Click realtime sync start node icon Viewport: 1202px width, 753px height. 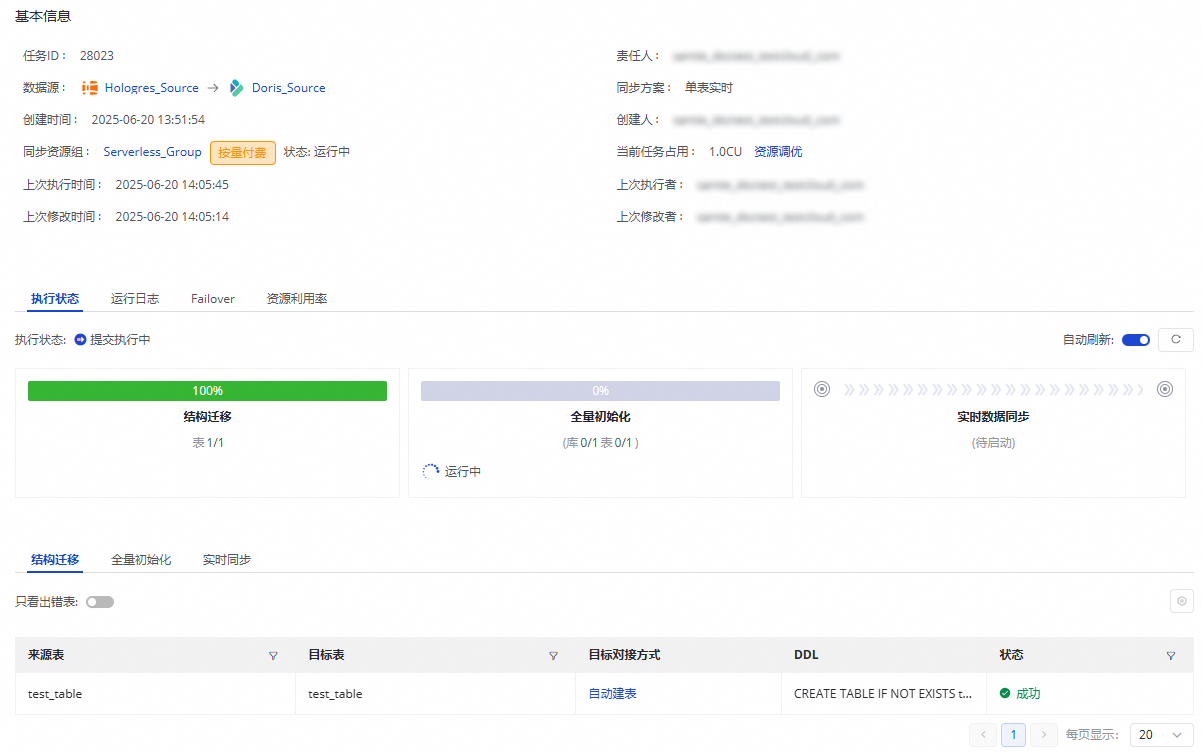822,390
